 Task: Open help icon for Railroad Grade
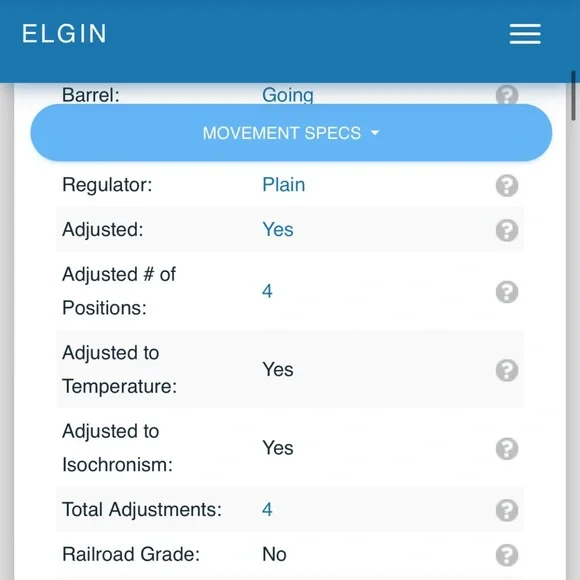coord(507,555)
